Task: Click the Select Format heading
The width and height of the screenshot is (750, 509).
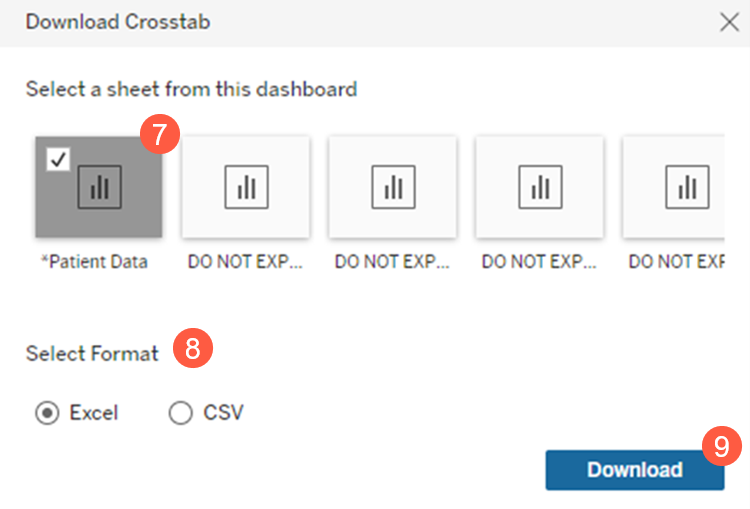Action: tap(92, 353)
